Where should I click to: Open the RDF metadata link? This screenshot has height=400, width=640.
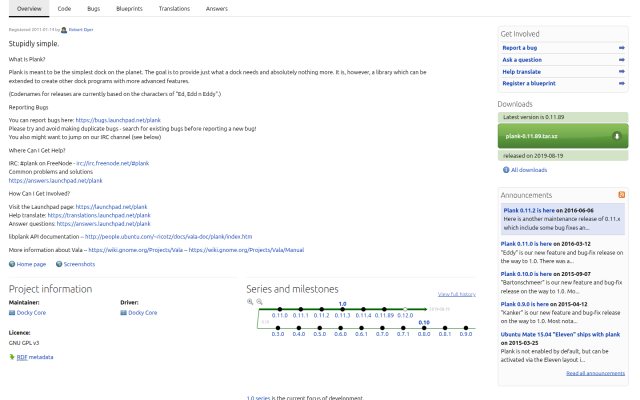pyautogui.click(x=35, y=357)
